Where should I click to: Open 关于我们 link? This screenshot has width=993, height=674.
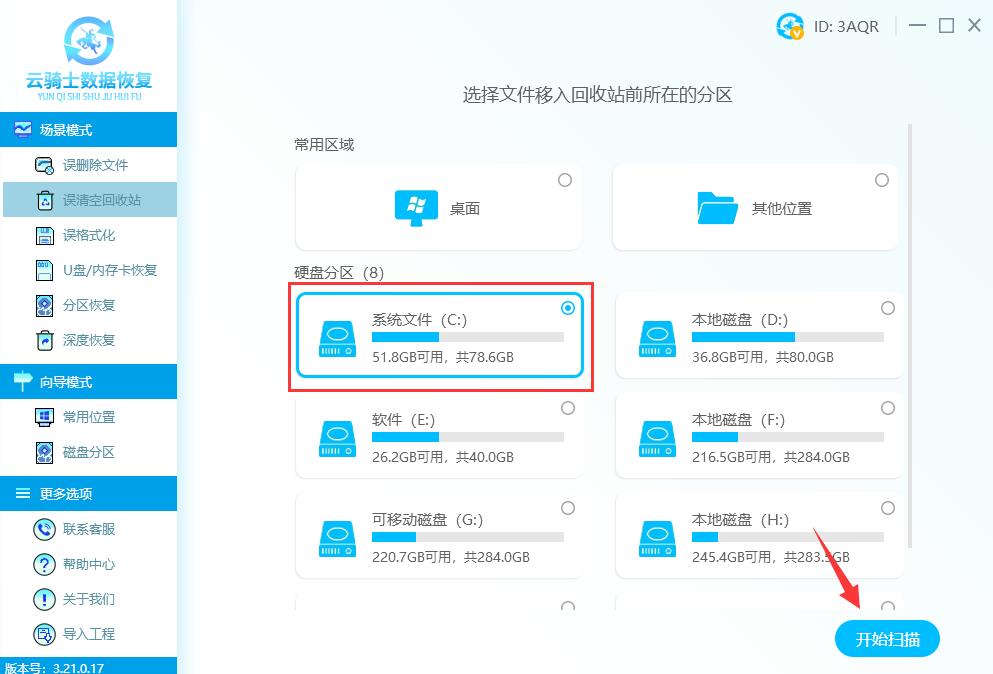89,599
